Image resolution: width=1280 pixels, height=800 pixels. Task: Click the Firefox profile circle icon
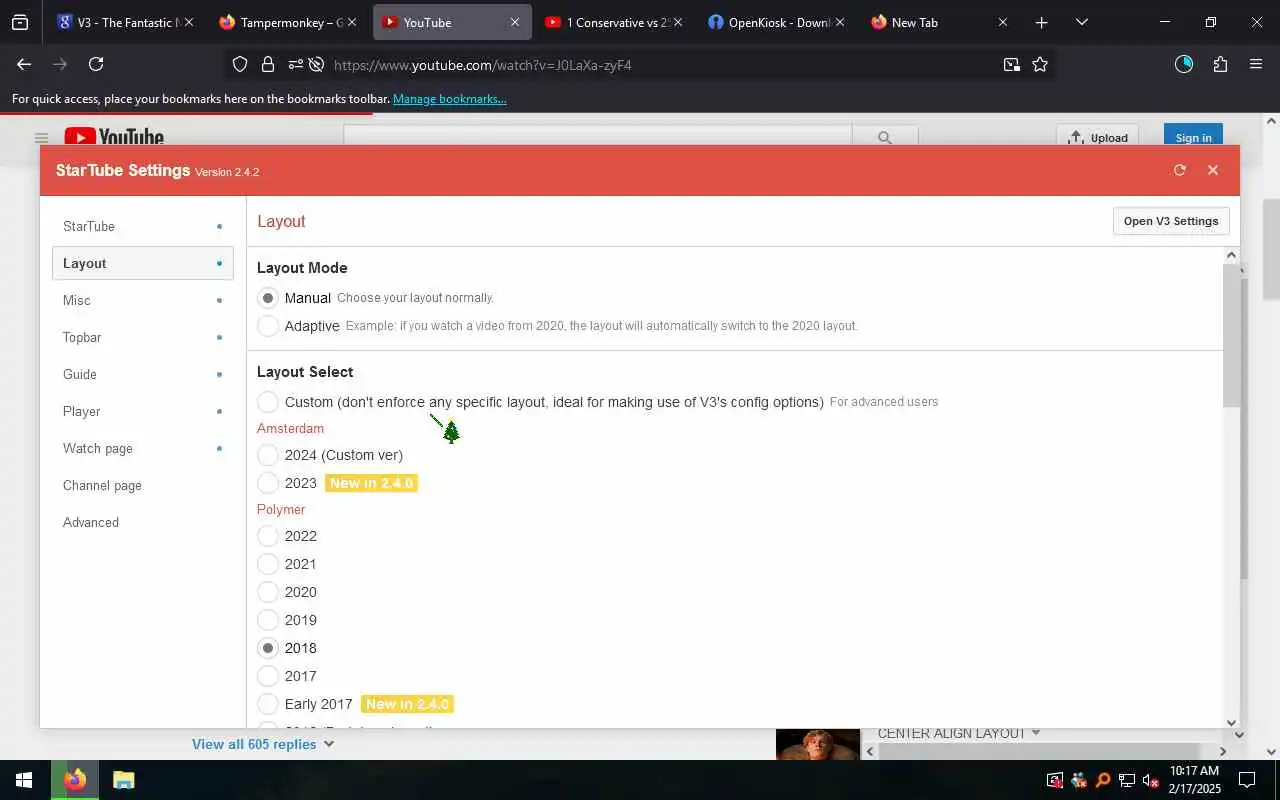(x=1184, y=64)
